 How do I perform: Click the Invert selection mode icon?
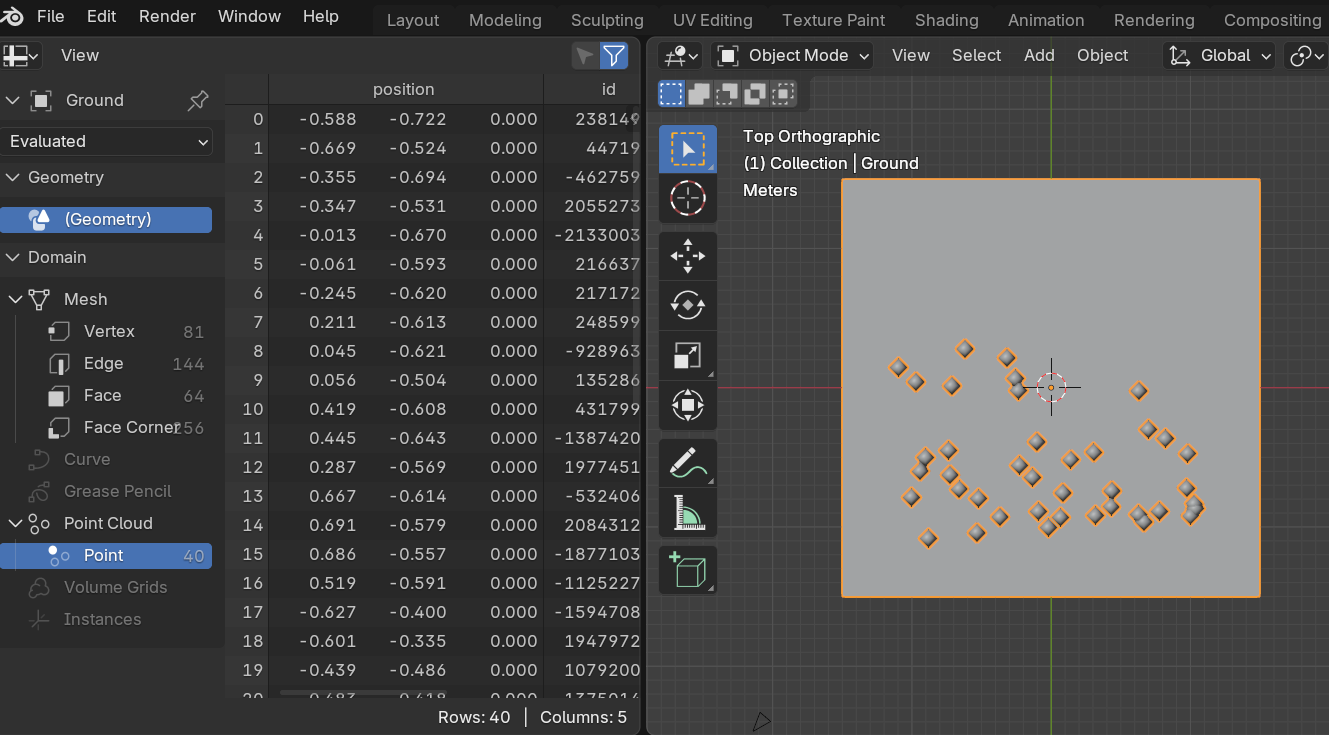click(x=755, y=94)
